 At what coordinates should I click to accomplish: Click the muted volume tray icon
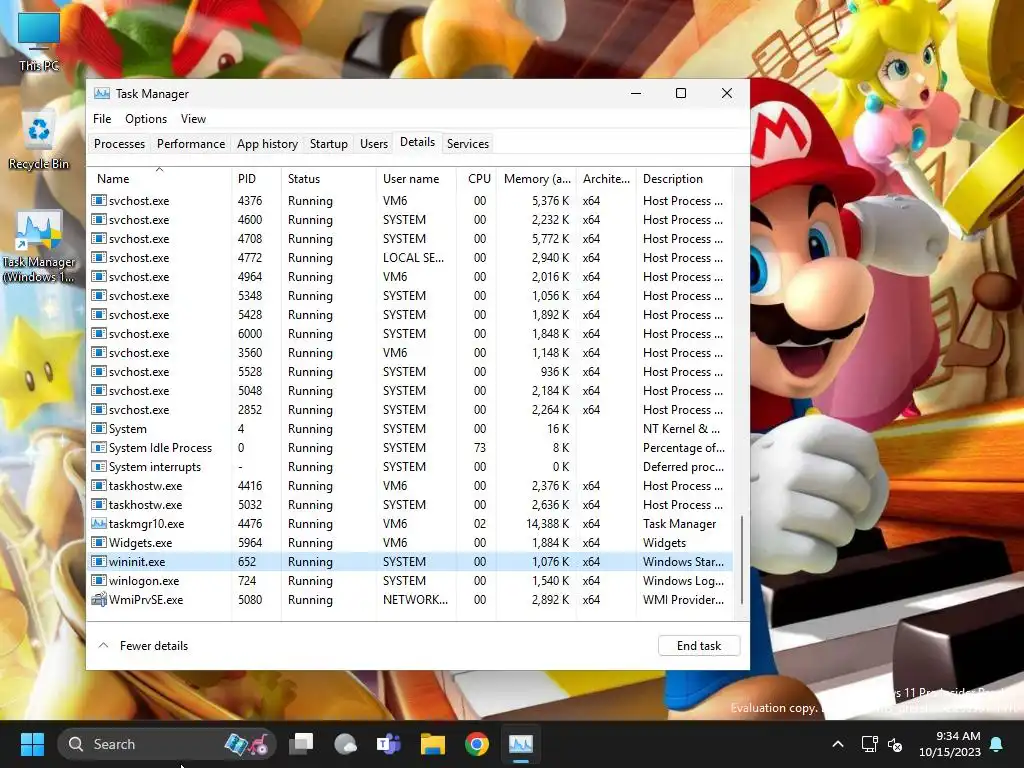(895, 744)
